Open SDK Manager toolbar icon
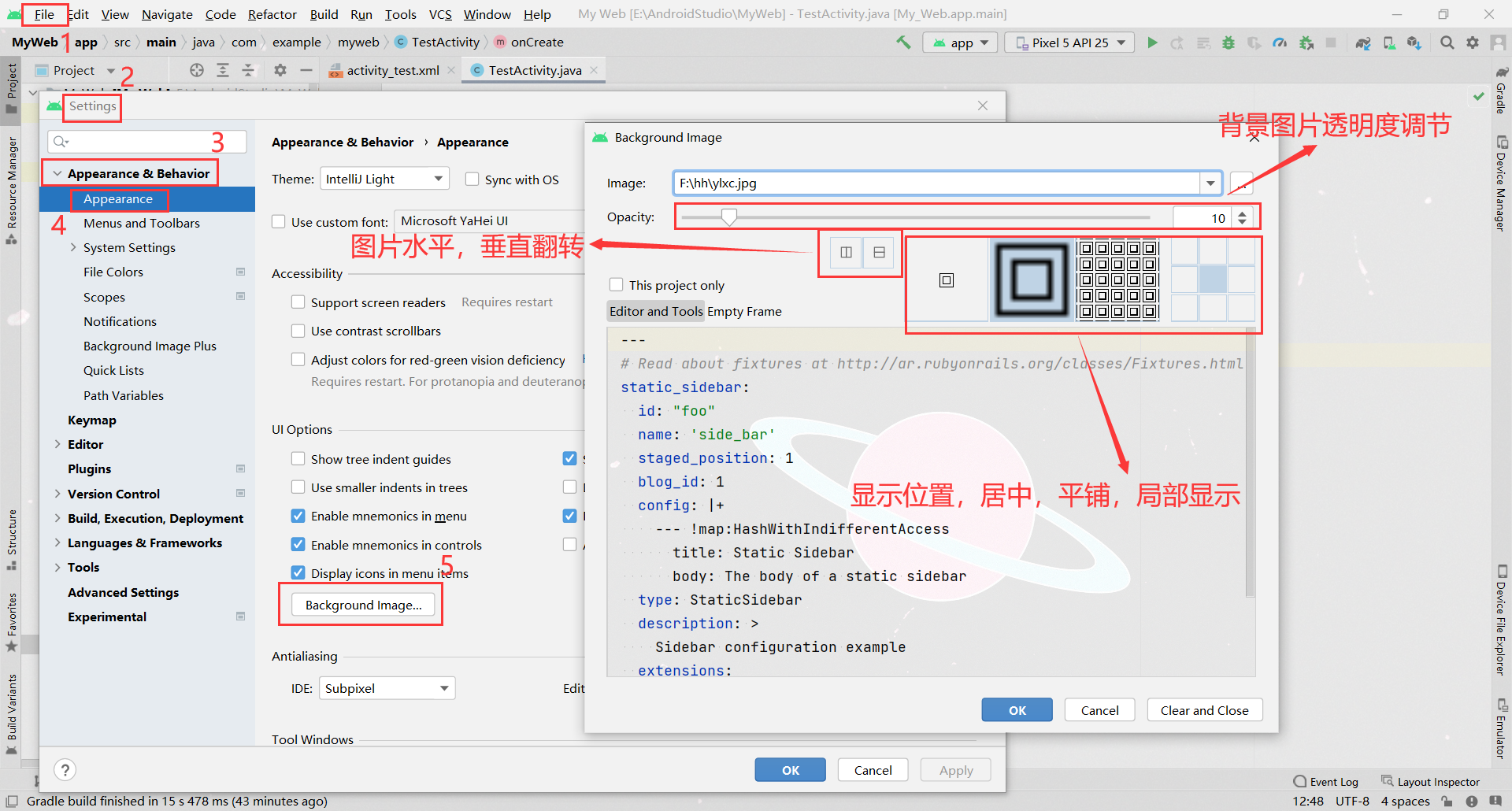This screenshot has height=811, width=1512. 1414,43
